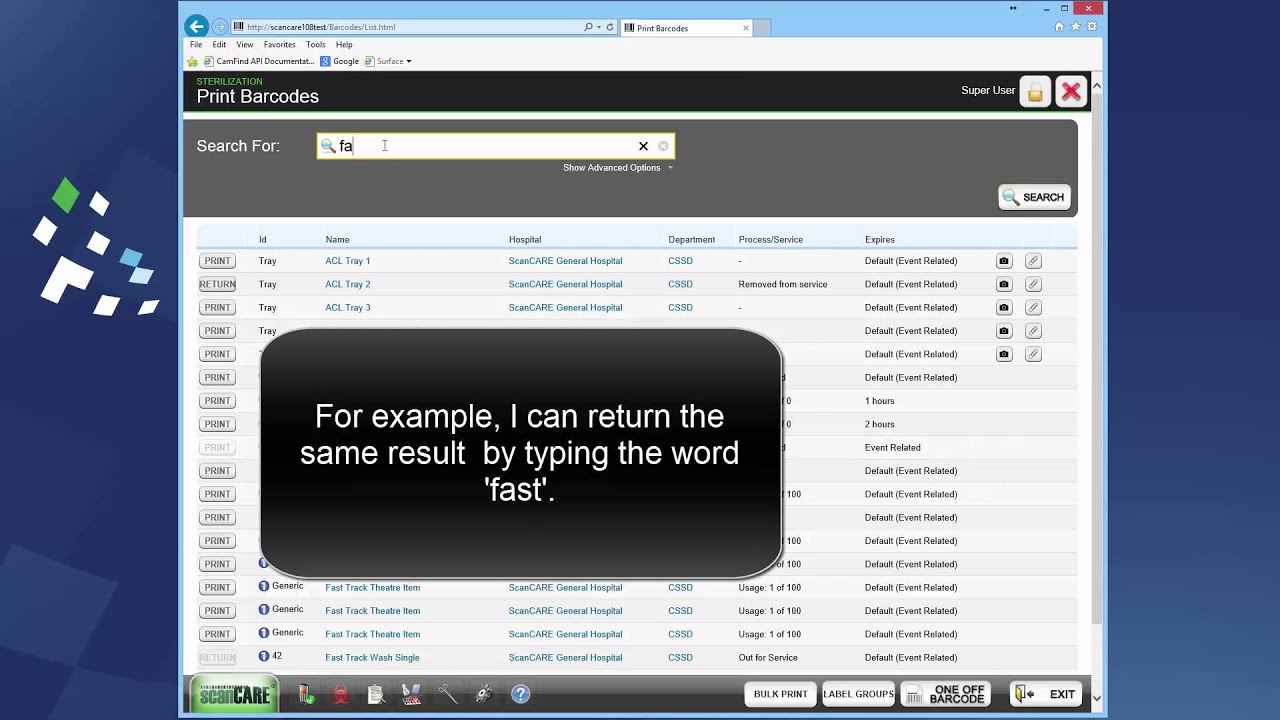Click the SEARCH button

[1034, 197]
